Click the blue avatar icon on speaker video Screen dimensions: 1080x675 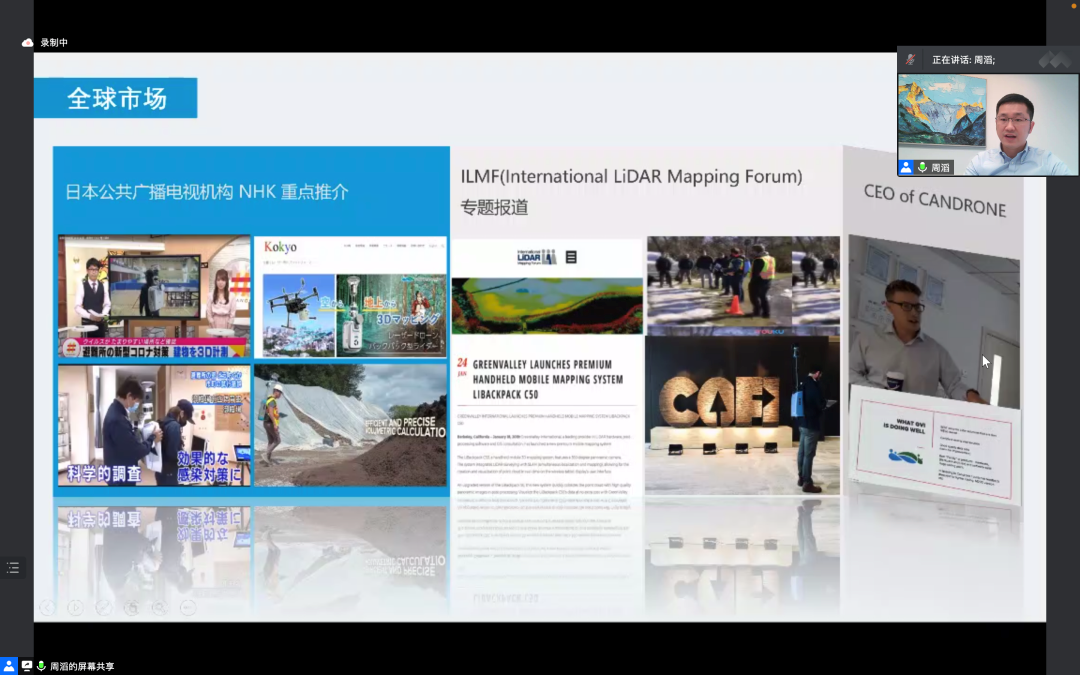pos(906,168)
